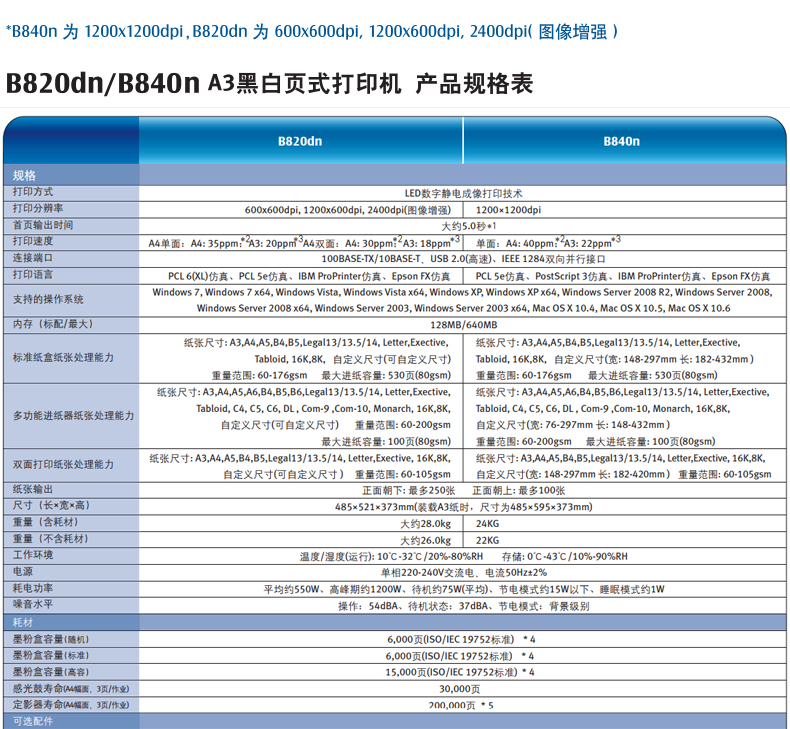Select the '200,000页 * 5' fuser life value

(x=460, y=706)
